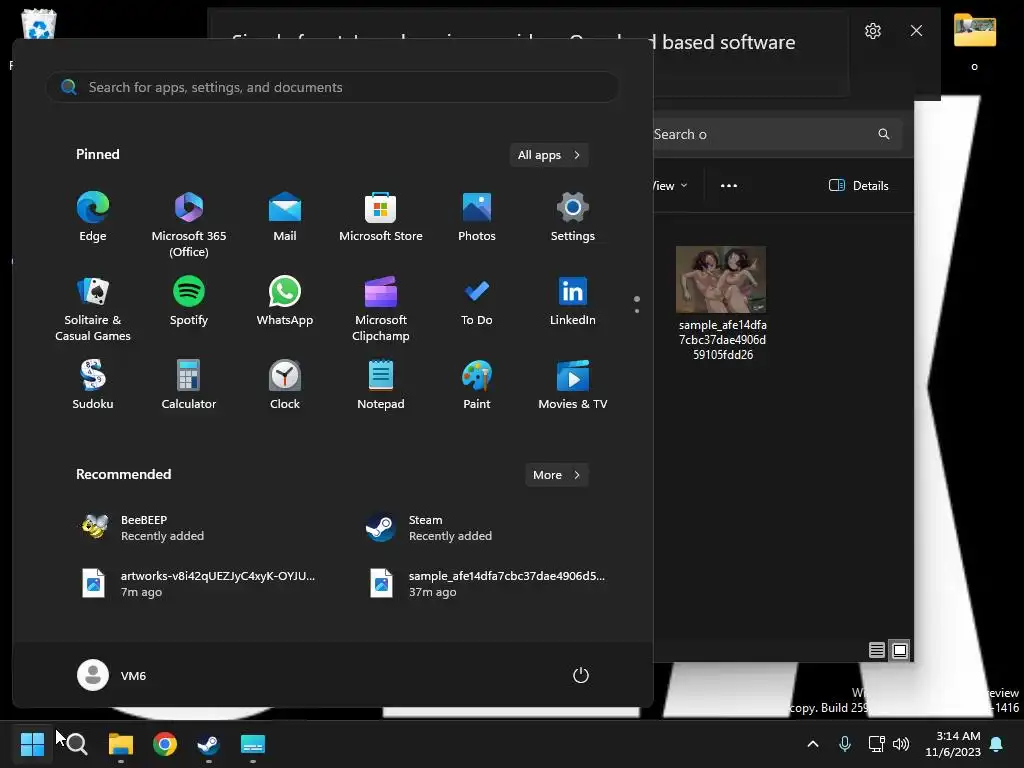Image resolution: width=1024 pixels, height=768 pixels.
Task: Open the To Do app
Action: (477, 301)
